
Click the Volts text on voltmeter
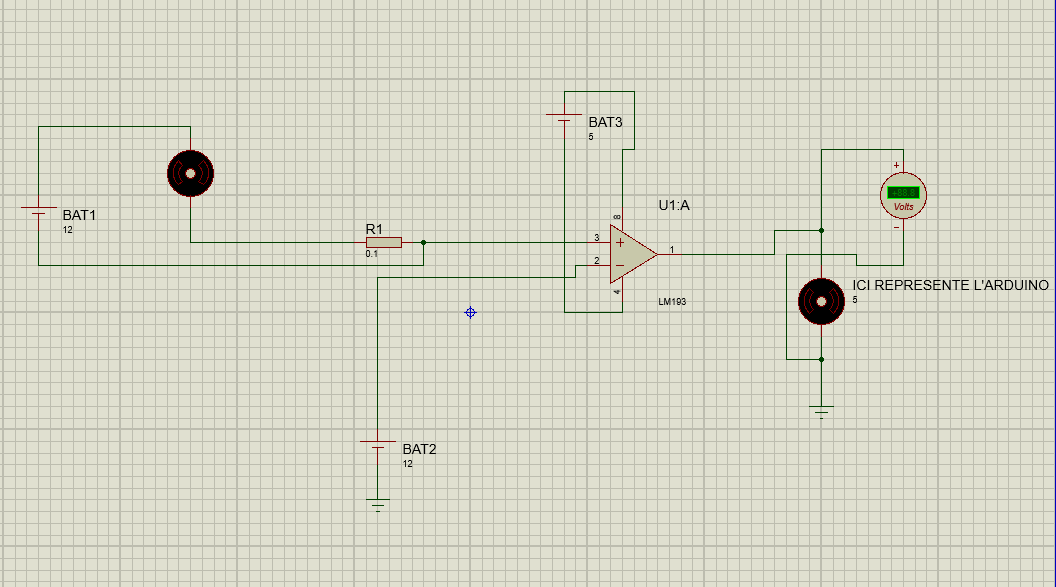(903, 207)
